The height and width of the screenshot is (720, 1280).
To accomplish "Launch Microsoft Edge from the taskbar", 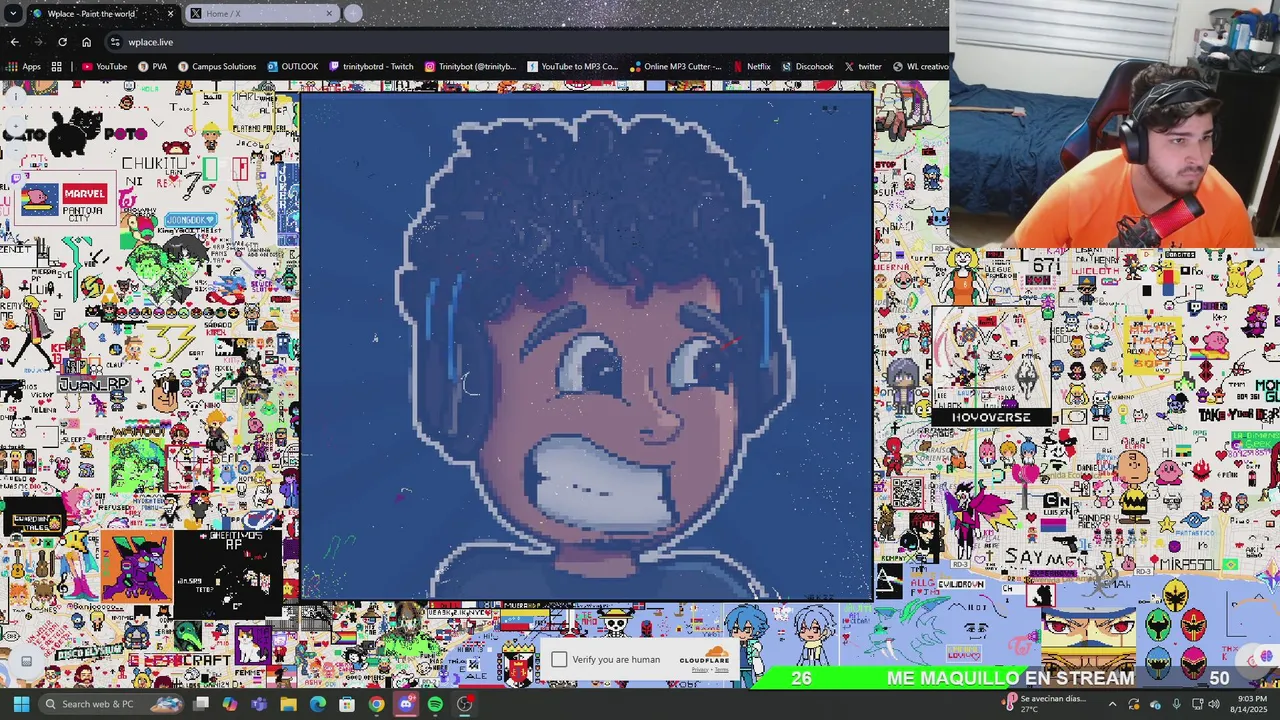I will pos(318,704).
